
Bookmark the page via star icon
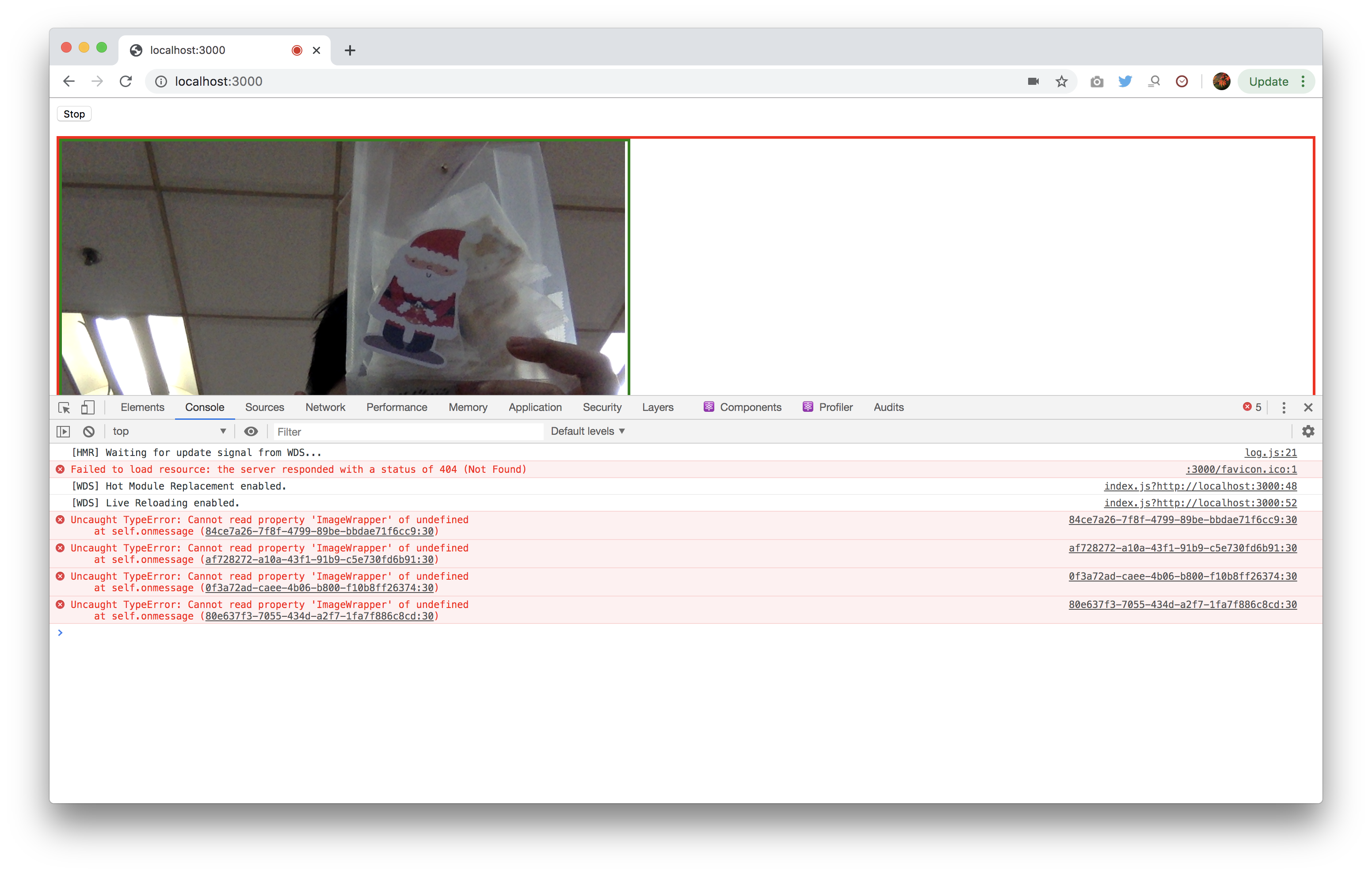pos(1061,81)
